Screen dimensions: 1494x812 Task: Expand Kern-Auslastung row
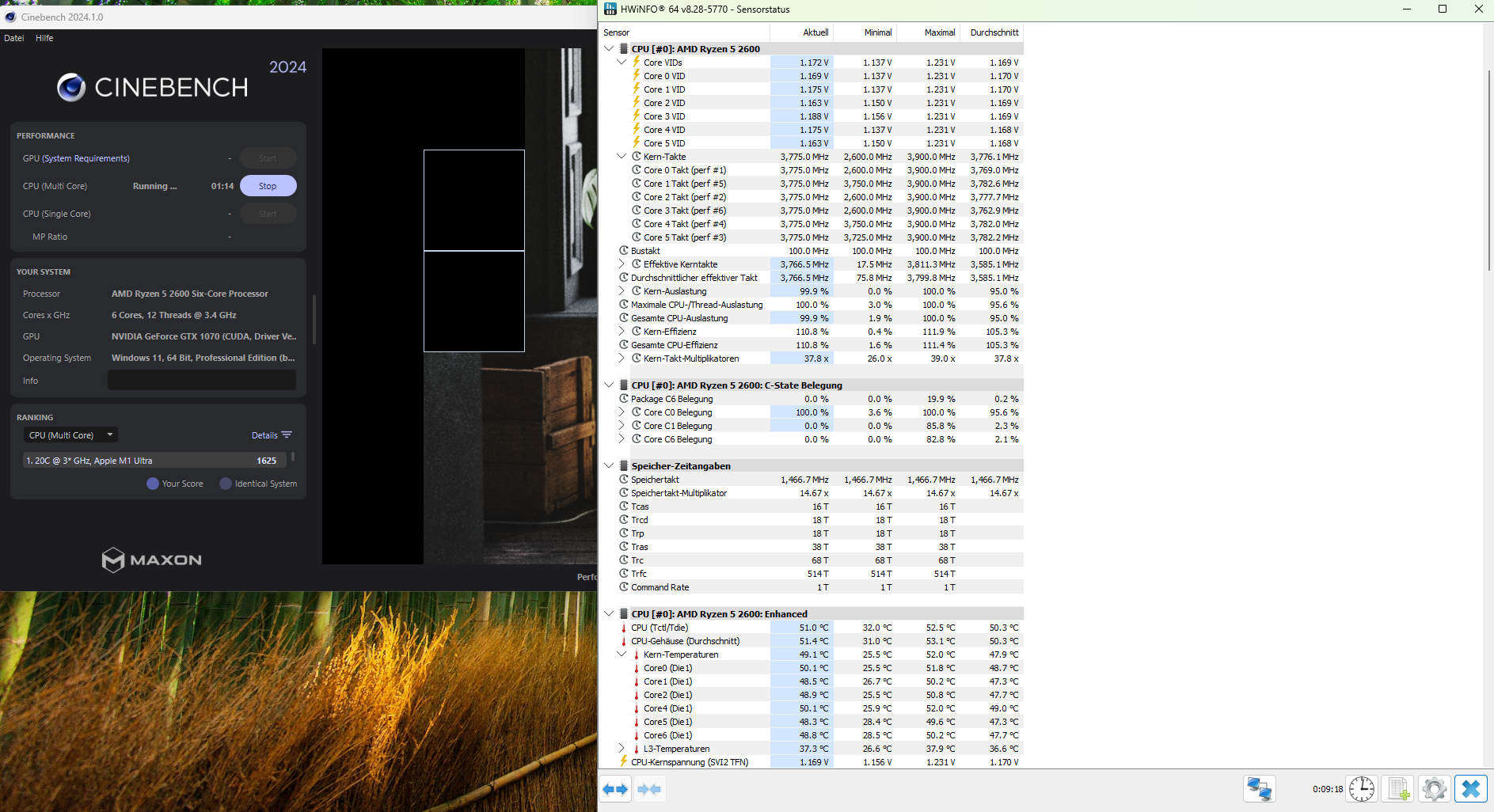pos(622,290)
